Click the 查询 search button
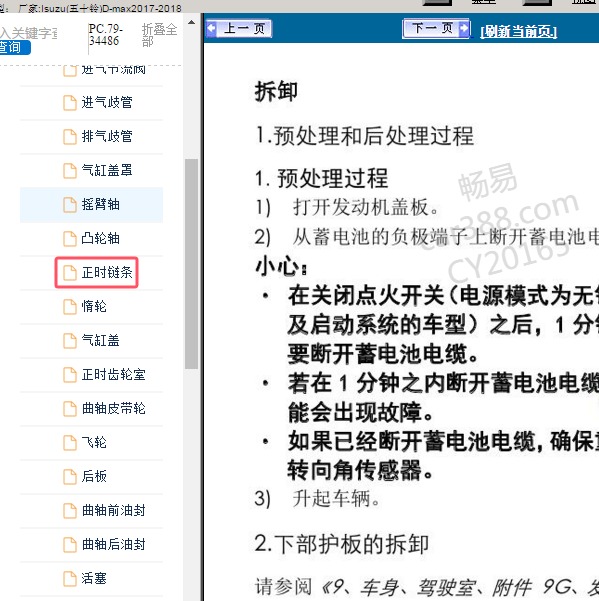The height and width of the screenshot is (601, 599). [x=15, y=47]
